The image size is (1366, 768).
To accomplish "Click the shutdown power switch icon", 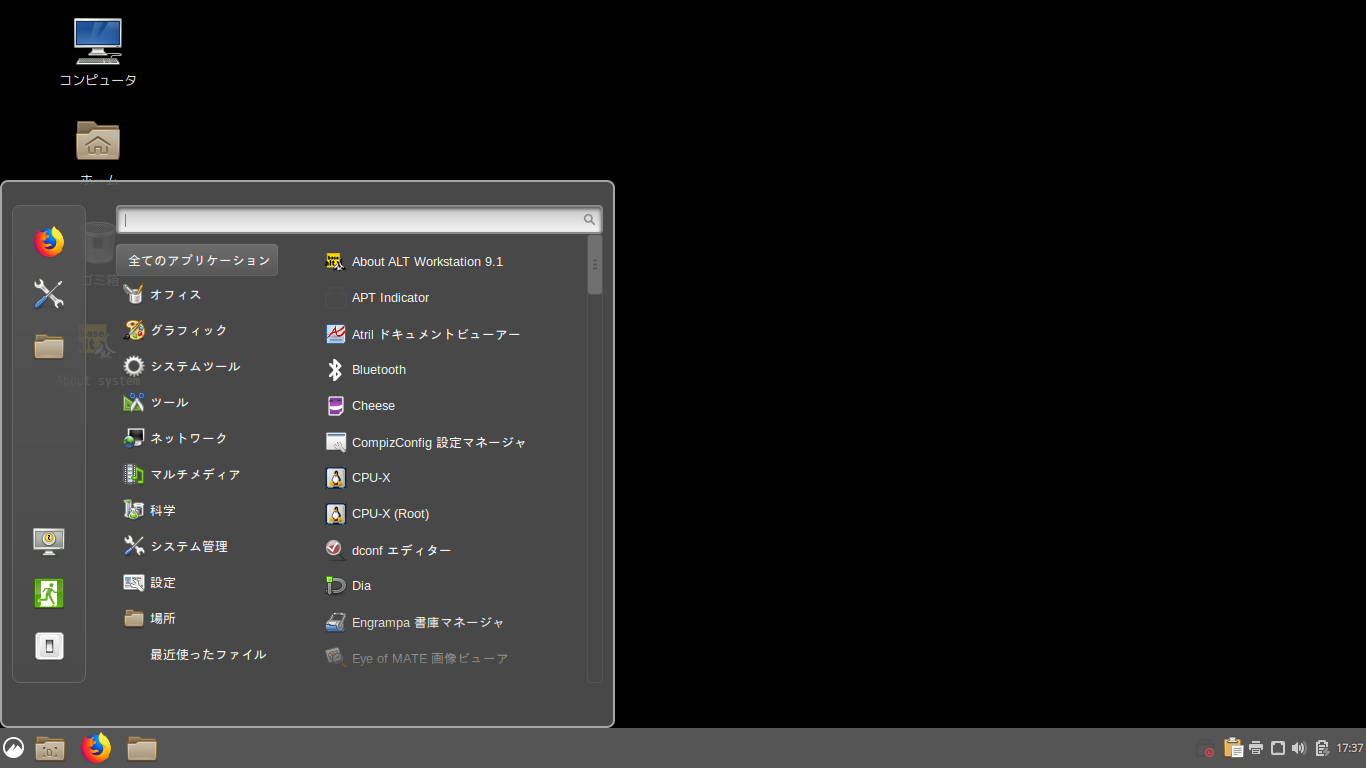I will tap(49, 646).
